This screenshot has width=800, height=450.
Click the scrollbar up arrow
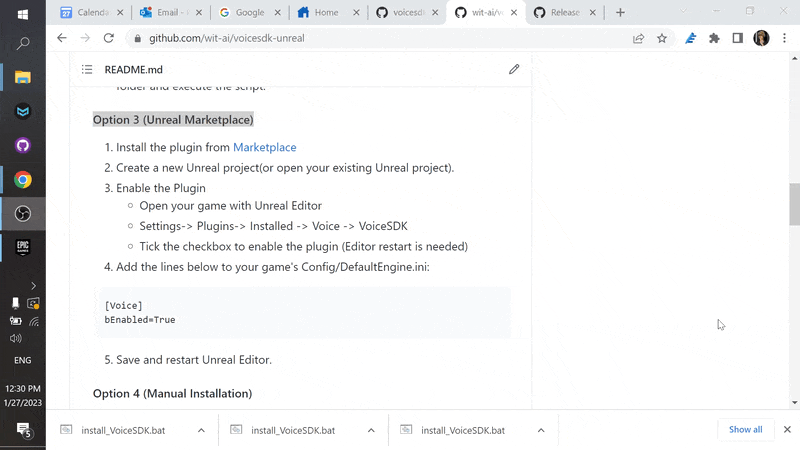(x=794, y=58)
